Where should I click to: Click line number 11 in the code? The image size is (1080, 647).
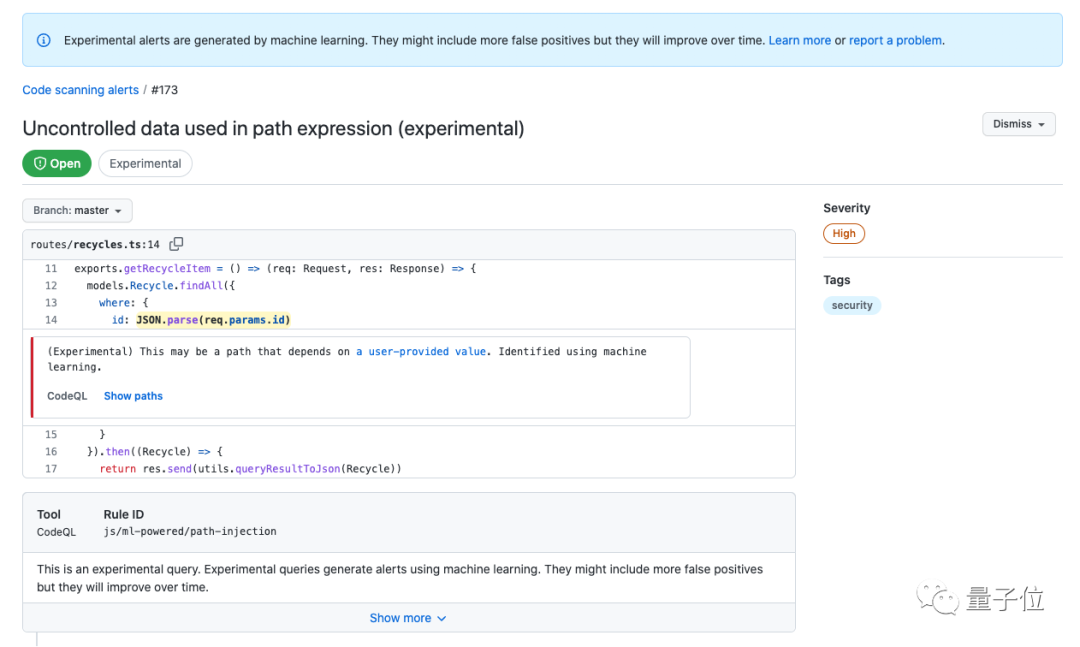coord(51,269)
